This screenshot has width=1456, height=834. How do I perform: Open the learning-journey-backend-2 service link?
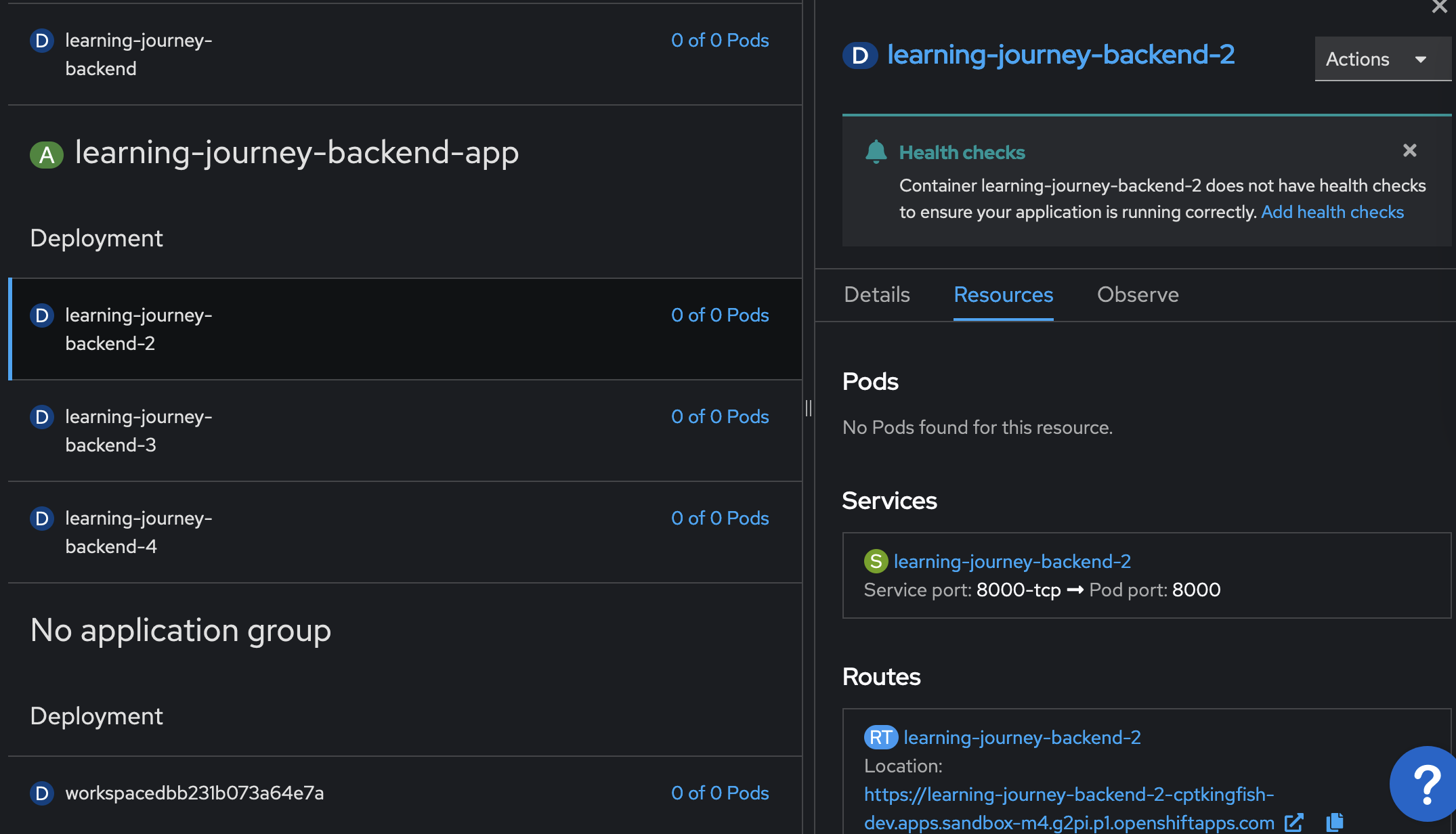pyautogui.click(x=1012, y=561)
